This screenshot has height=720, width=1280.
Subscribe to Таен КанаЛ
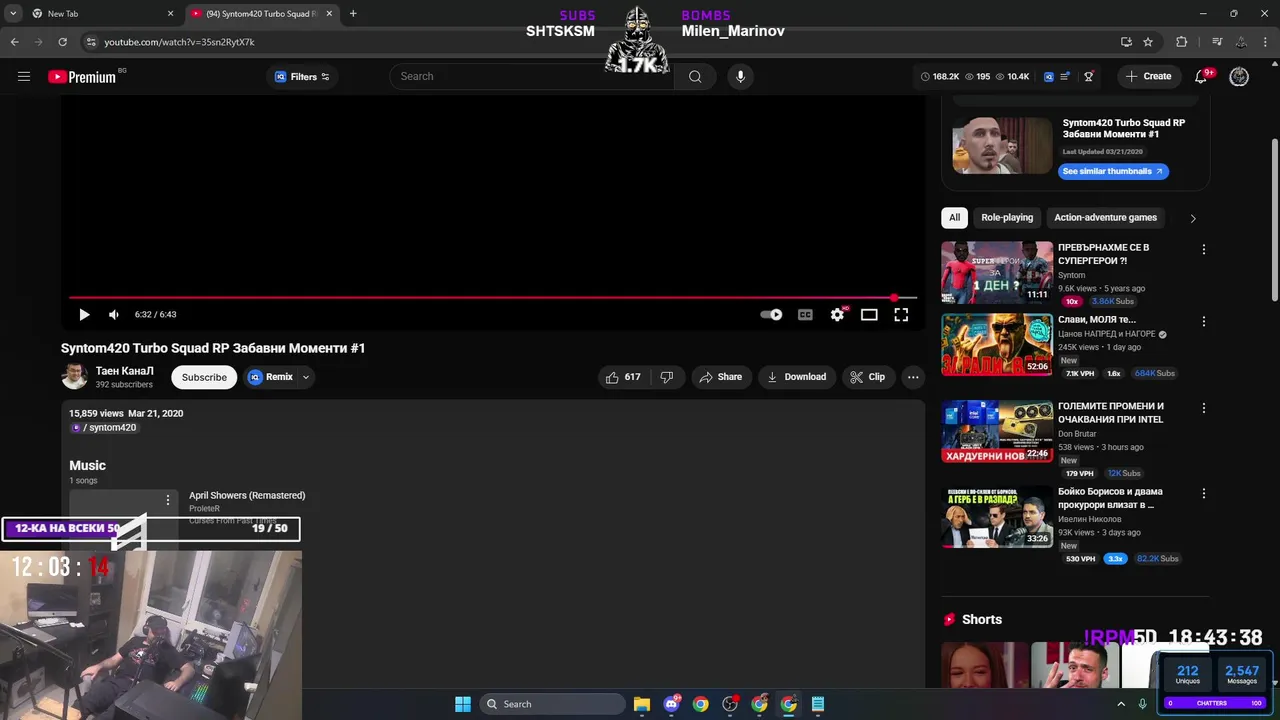point(204,377)
